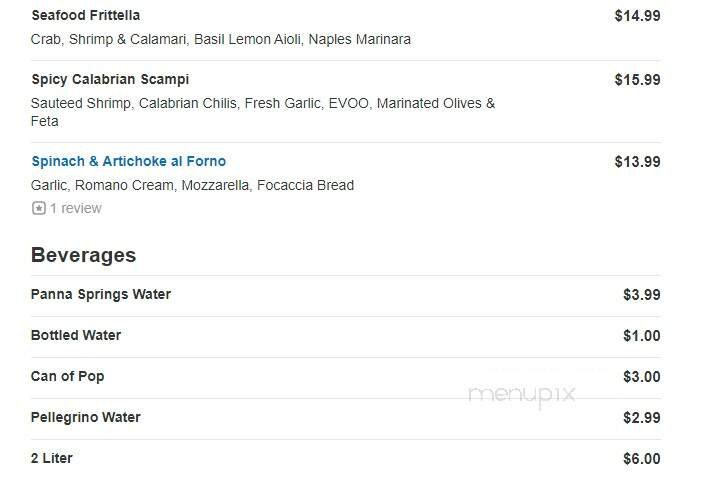Click the $3.99 Panna Springs price
The width and height of the screenshot is (701, 477).
641,295
